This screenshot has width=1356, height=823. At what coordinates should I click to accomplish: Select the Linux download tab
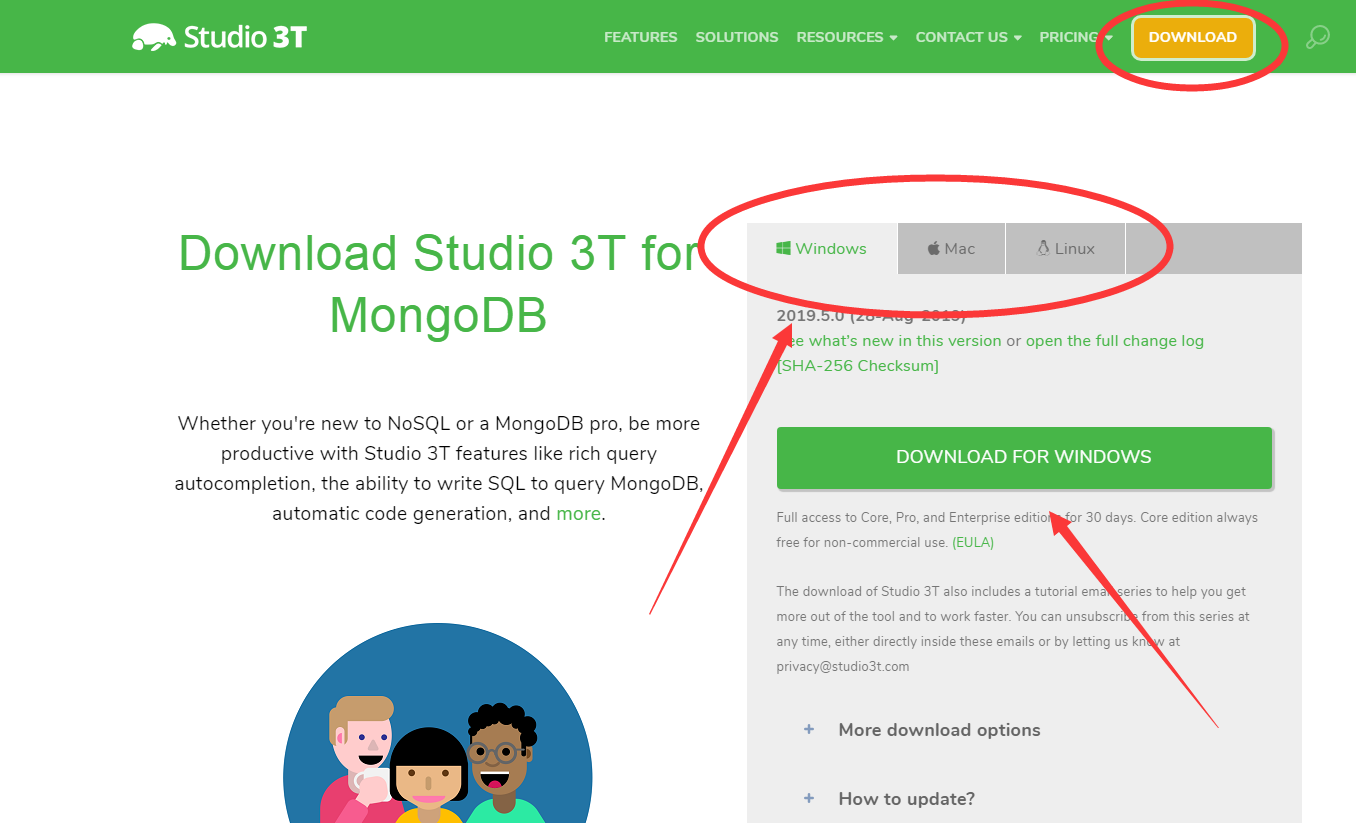tap(1065, 248)
